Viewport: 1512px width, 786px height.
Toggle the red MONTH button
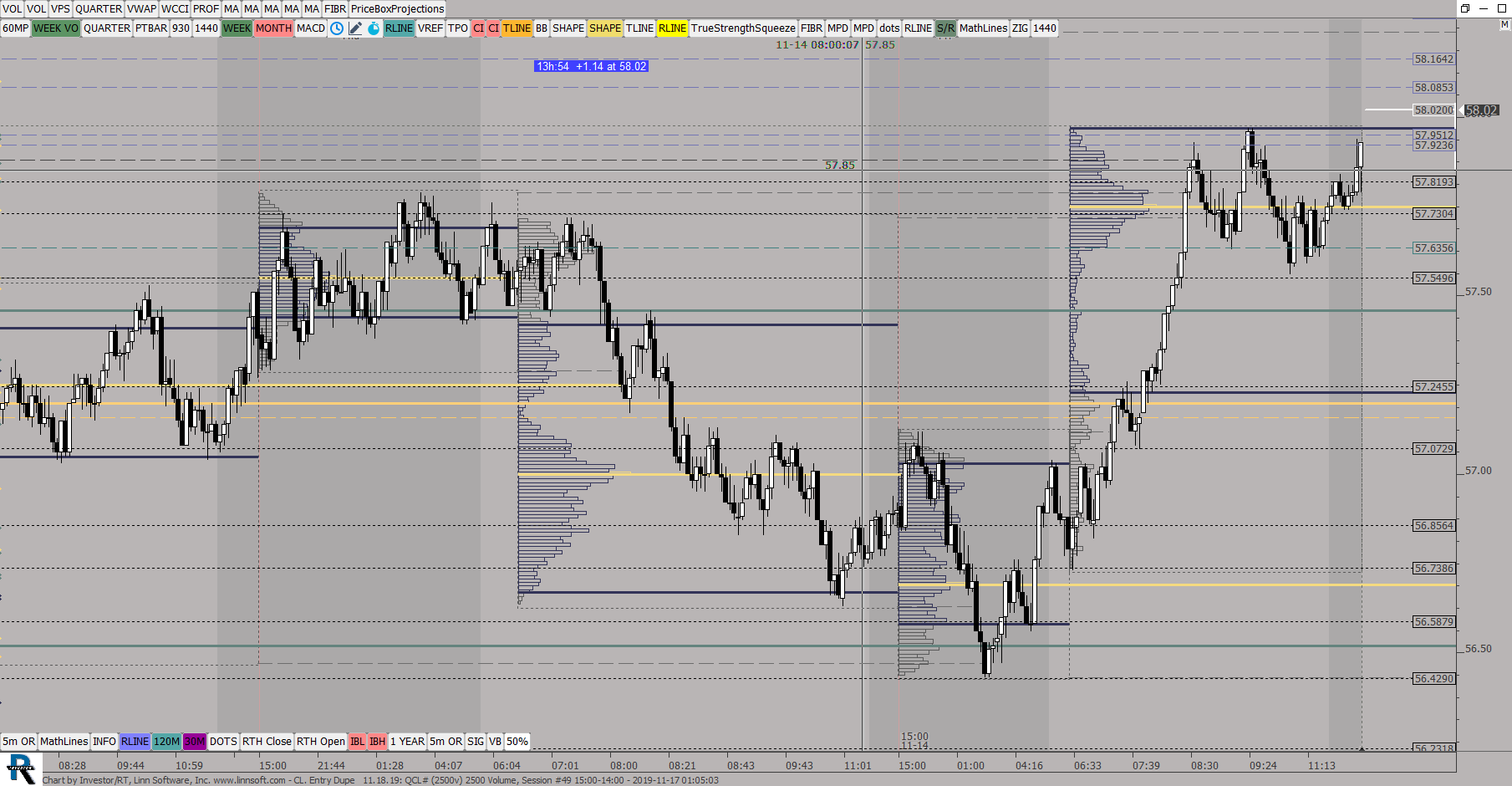(273, 28)
